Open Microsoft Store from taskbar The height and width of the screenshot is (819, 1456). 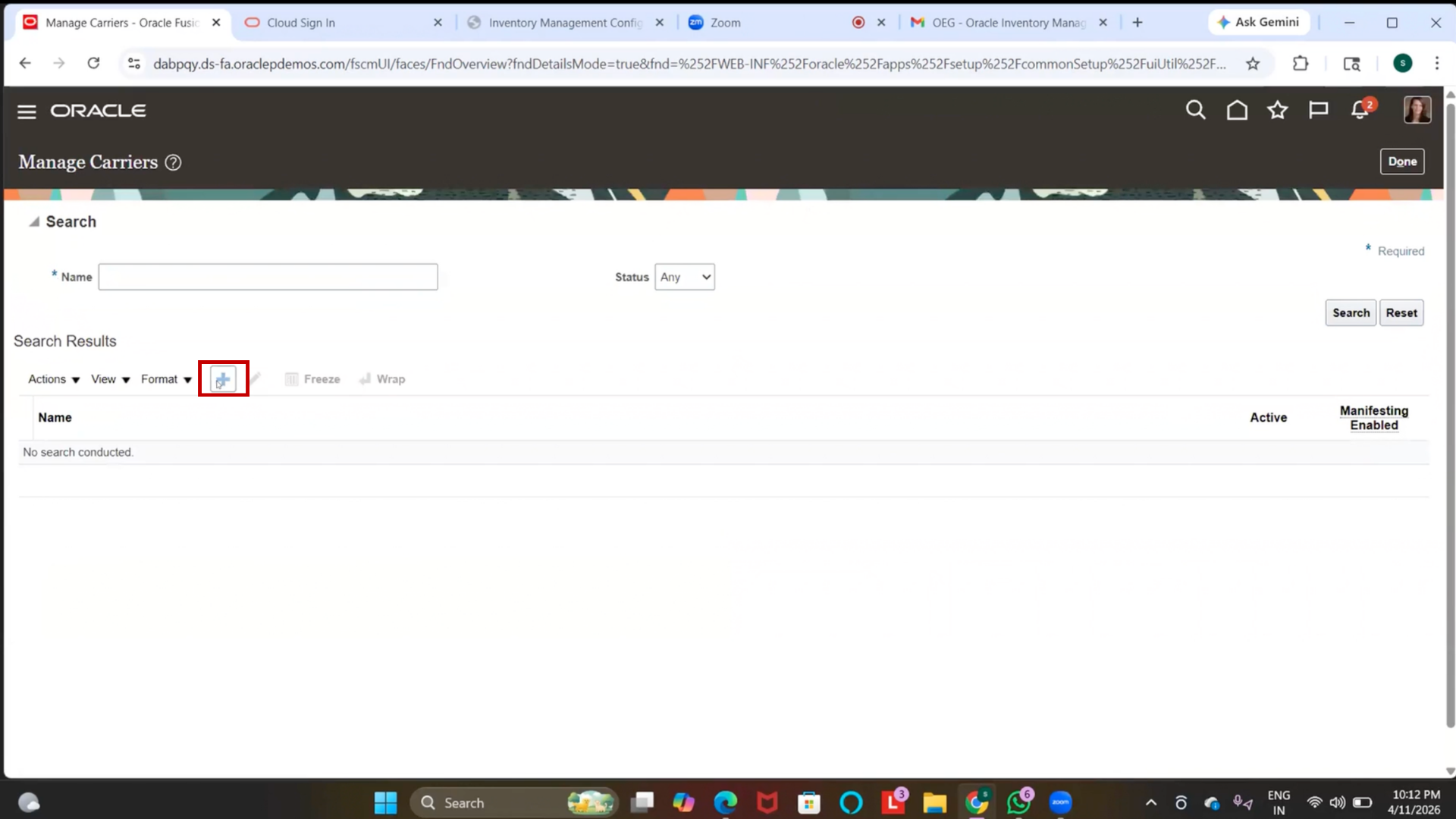pyautogui.click(x=809, y=802)
